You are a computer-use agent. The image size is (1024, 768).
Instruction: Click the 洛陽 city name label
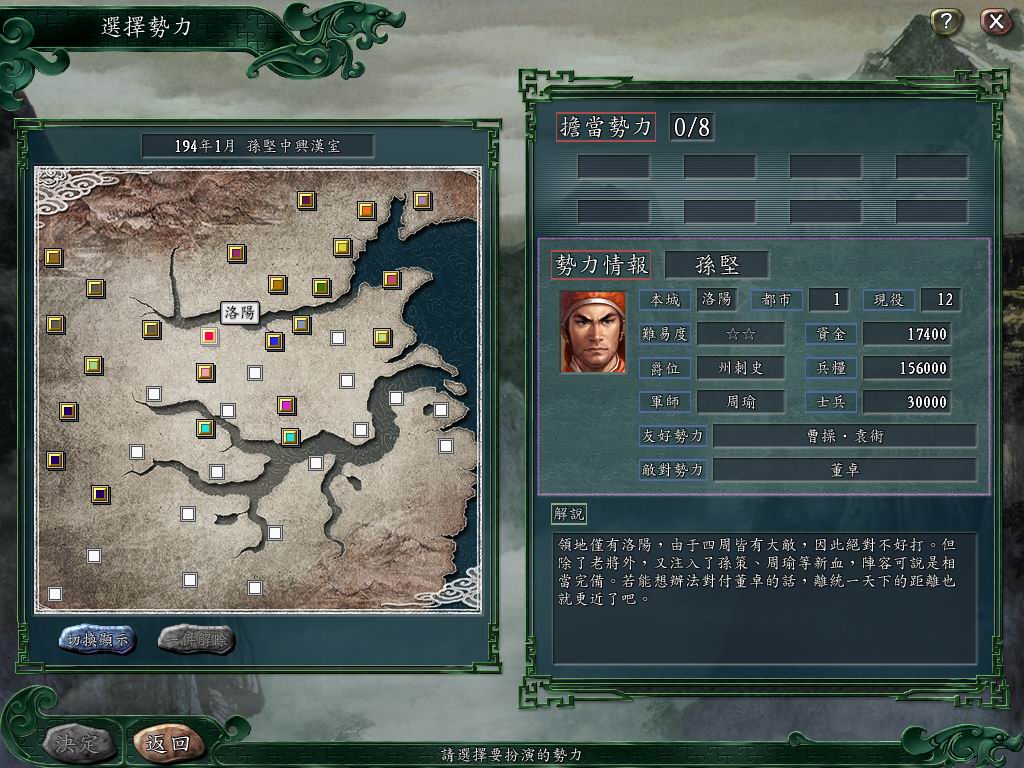[x=240, y=313]
